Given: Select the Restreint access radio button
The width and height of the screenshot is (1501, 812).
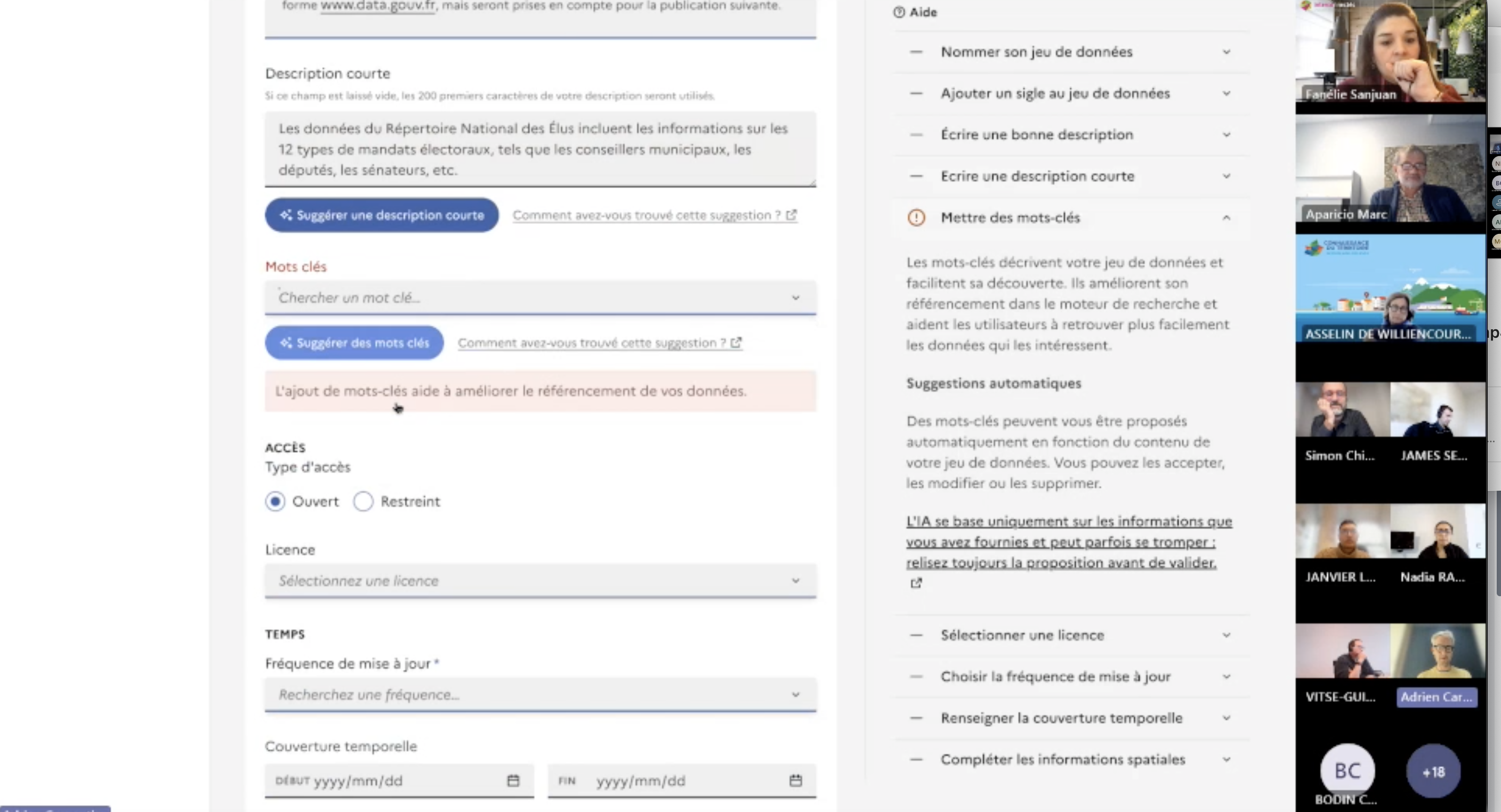Looking at the screenshot, I should click(363, 501).
